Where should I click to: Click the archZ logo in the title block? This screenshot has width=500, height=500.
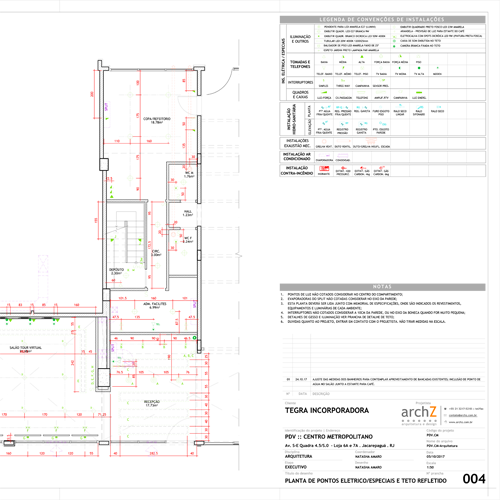click(x=419, y=413)
